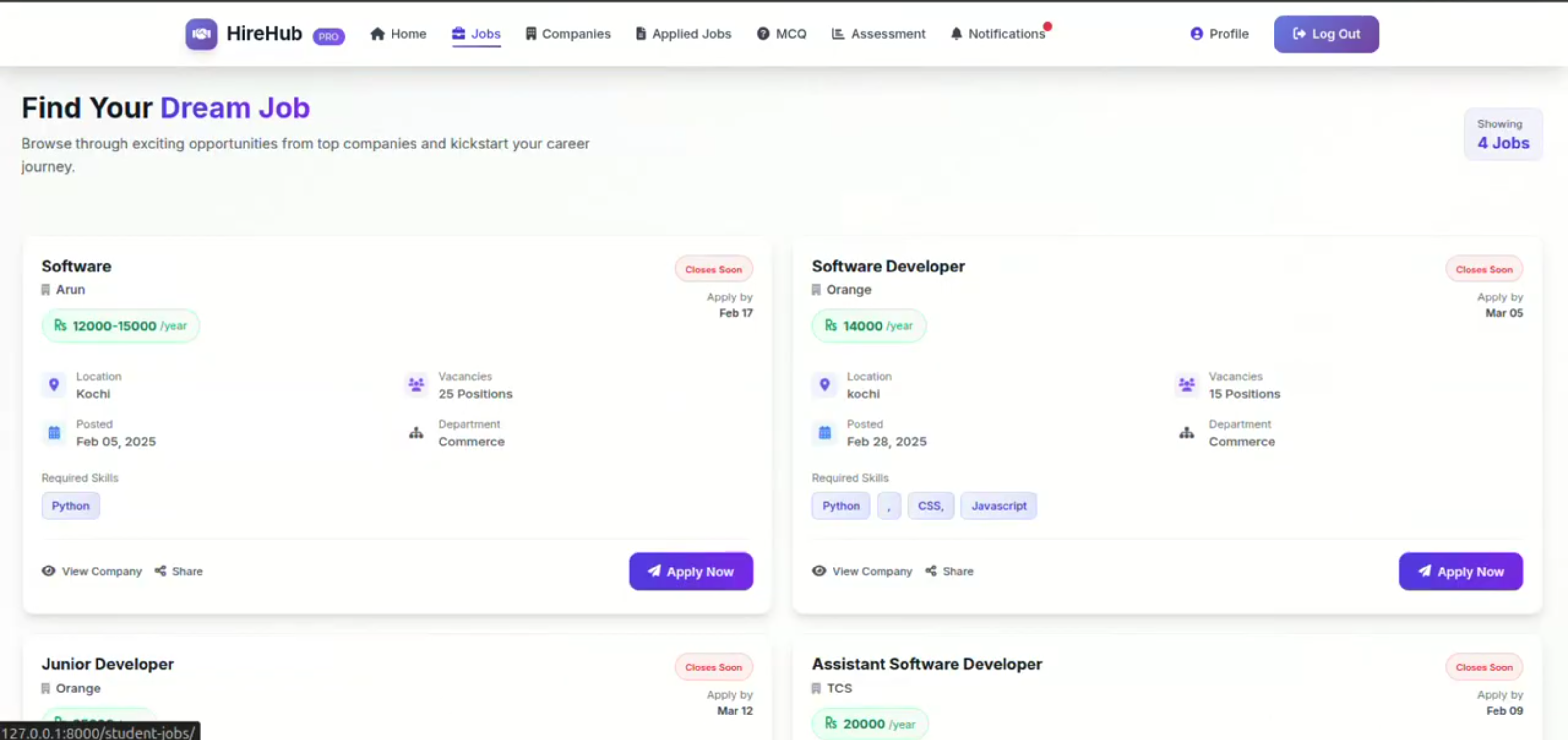Image resolution: width=1568 pixels, height=740 pixels.
Task: Click the Javascript skill tag
Action: click(999, 506)
